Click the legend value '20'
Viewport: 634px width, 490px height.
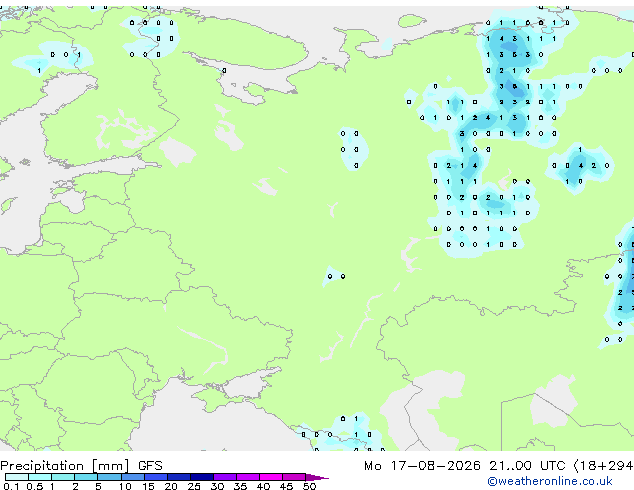click(x=171, y=486)
